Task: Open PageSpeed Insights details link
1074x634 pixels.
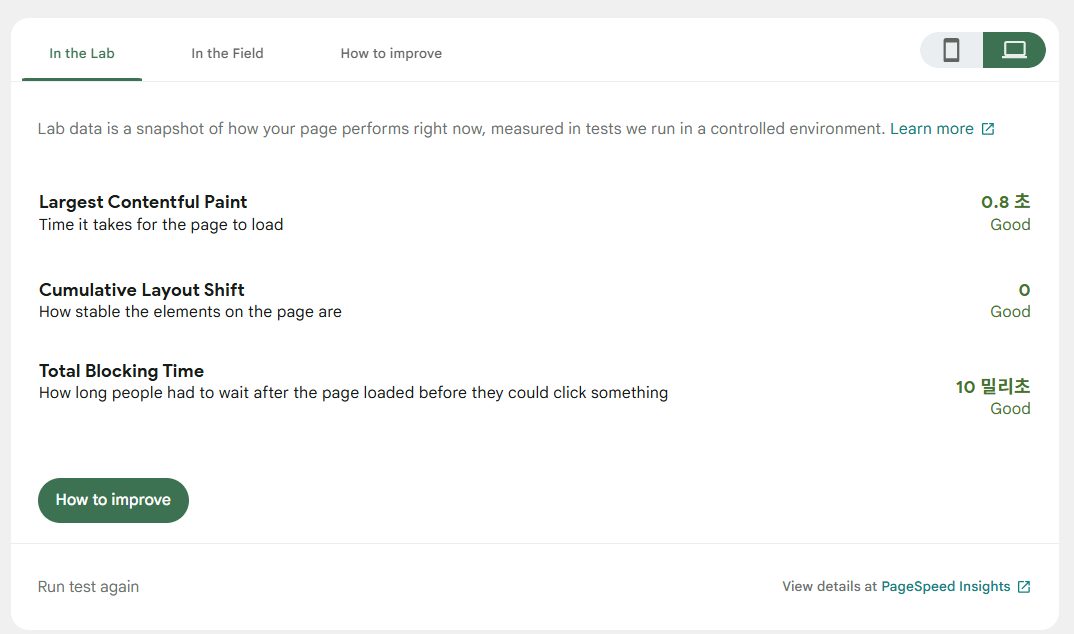Action: click(x=945, y=587)
